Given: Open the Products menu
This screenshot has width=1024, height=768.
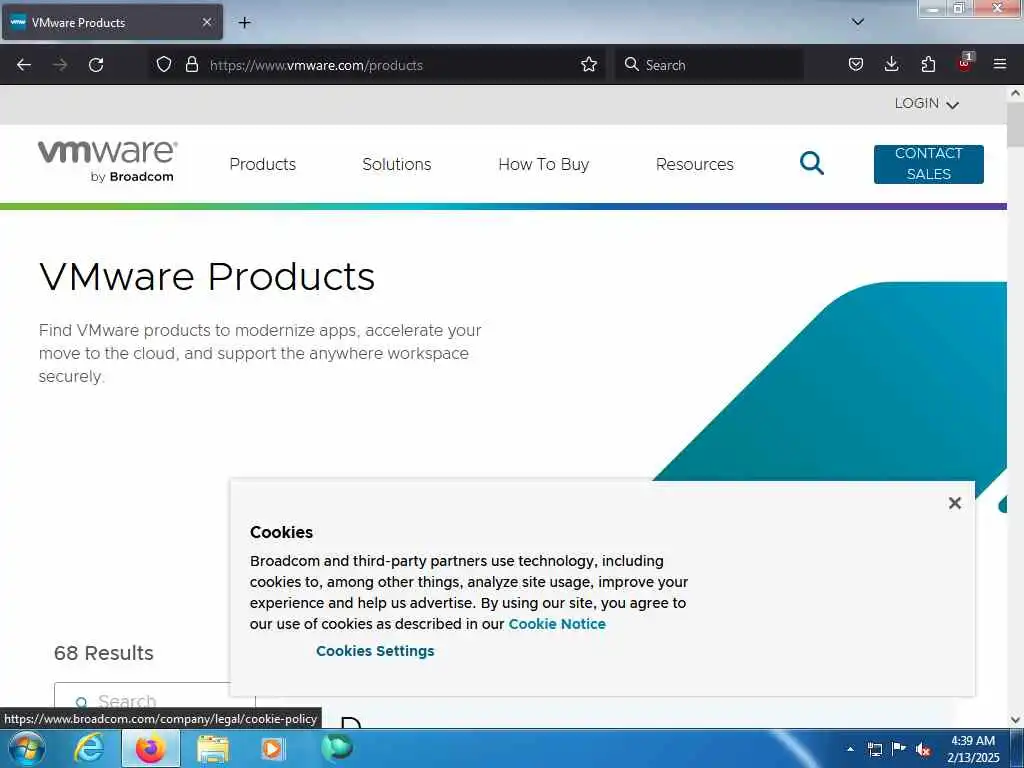Looking at the screenshot, I should (263, 164).
